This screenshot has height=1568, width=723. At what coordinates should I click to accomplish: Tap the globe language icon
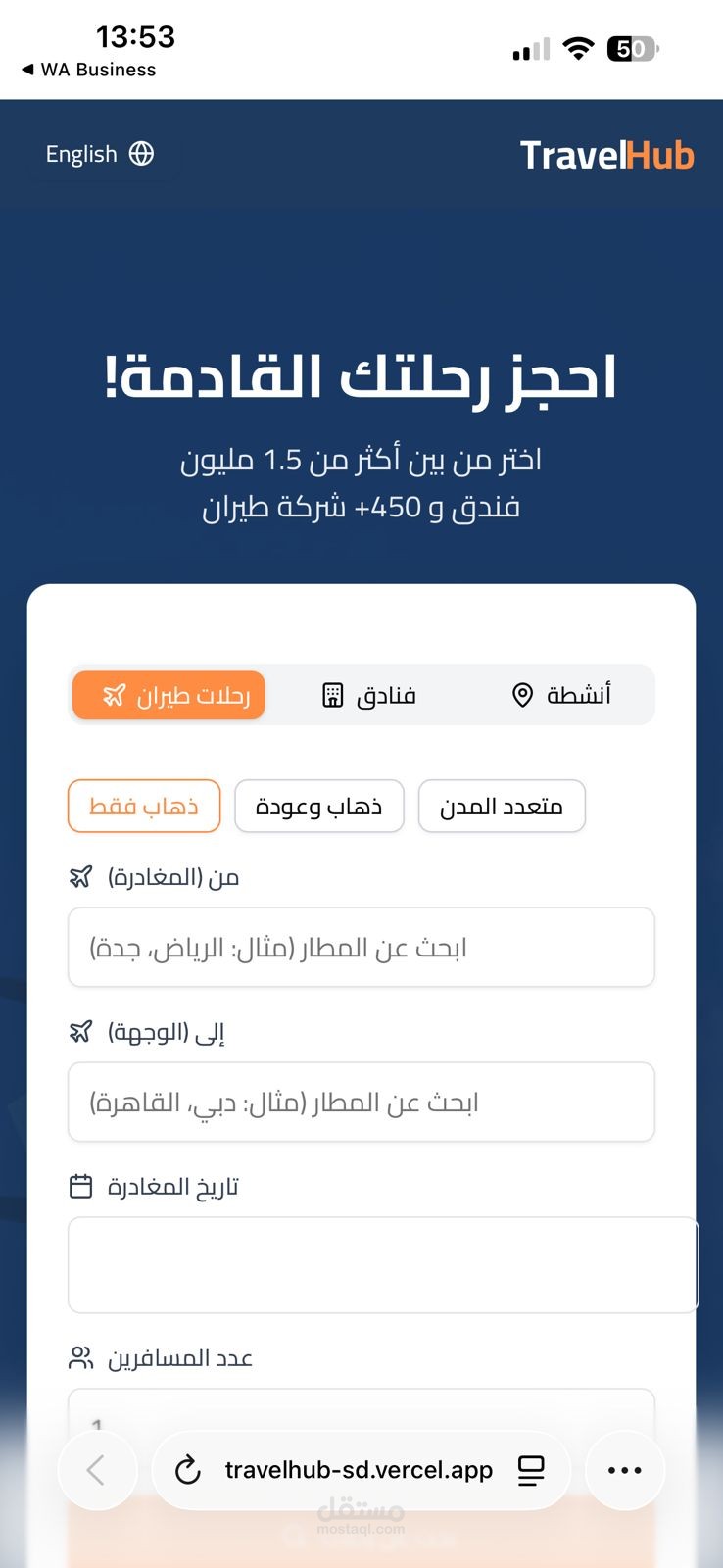point(142,154)
